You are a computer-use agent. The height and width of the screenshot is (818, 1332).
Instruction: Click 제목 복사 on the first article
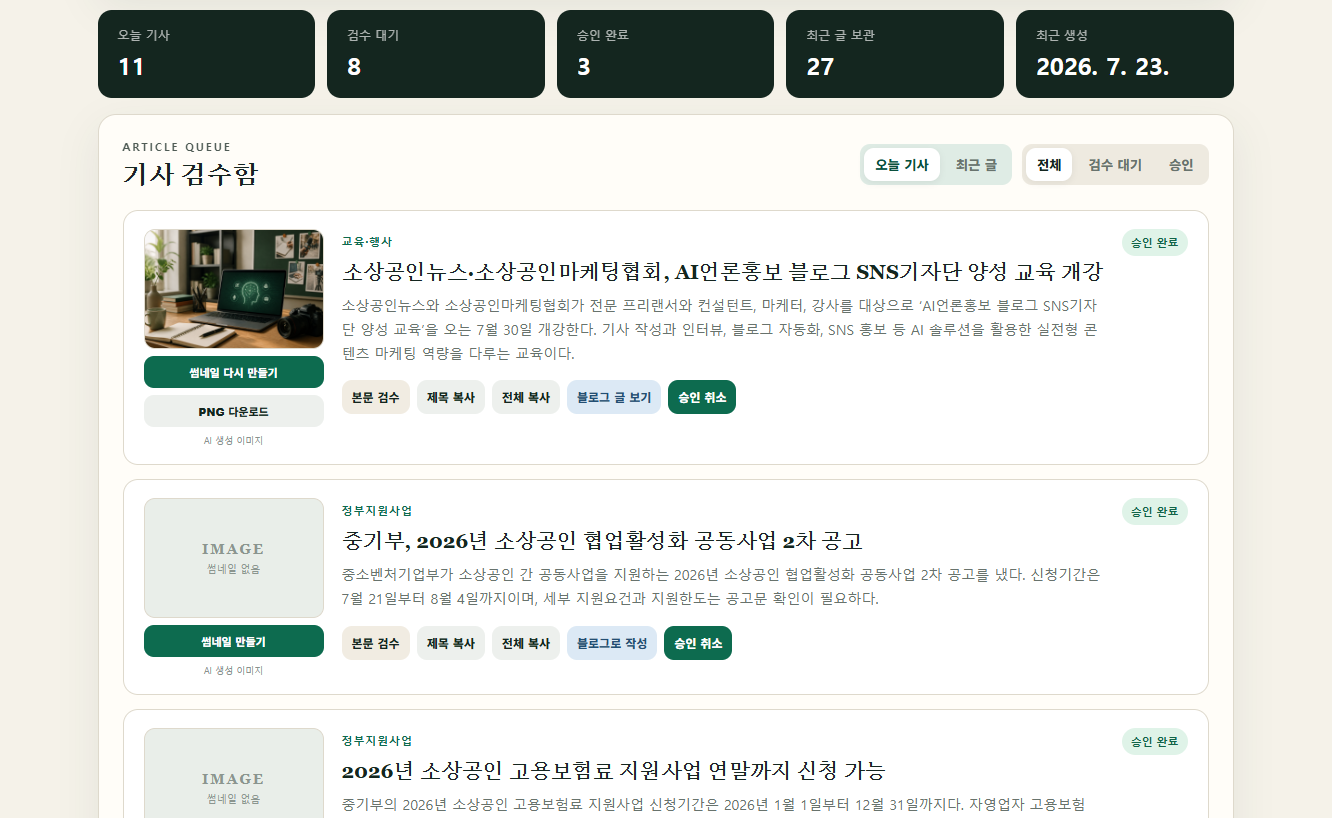point(451,397)
